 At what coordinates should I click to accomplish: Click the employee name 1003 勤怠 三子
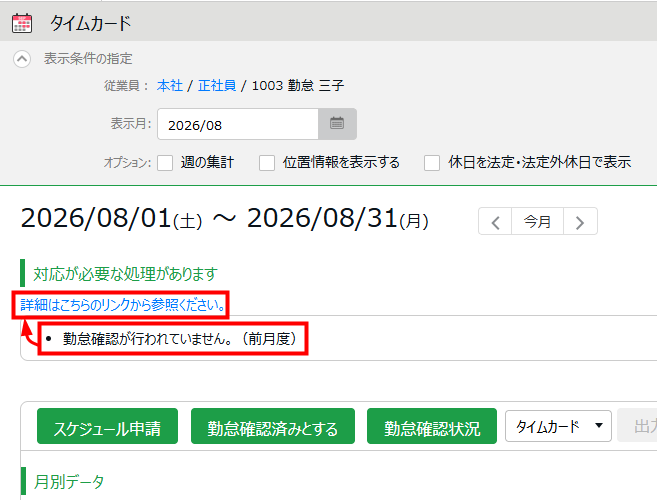click(297, 85)
